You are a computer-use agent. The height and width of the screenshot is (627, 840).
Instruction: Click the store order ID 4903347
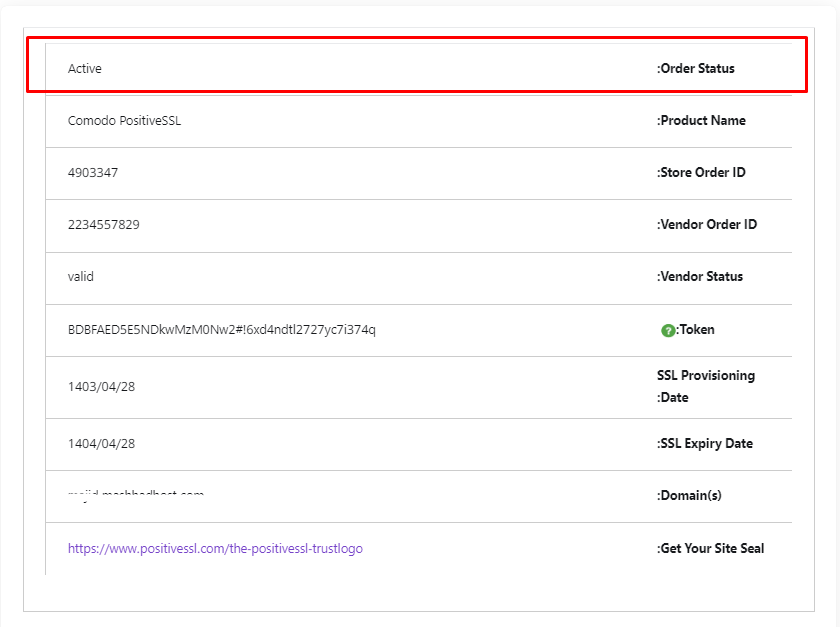pos(93,173)
